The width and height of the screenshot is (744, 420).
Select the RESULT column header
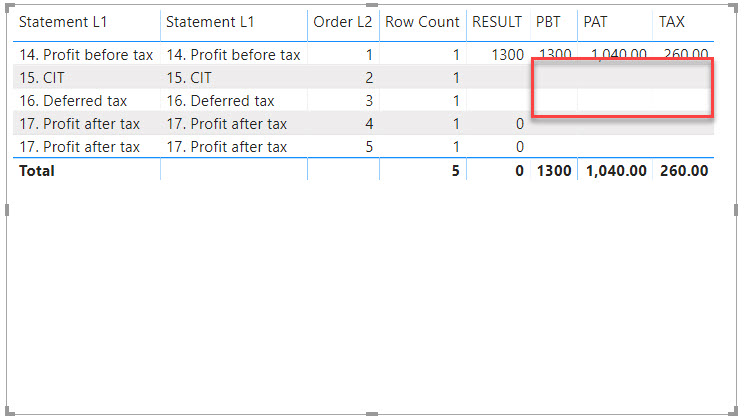pos(497,22)
